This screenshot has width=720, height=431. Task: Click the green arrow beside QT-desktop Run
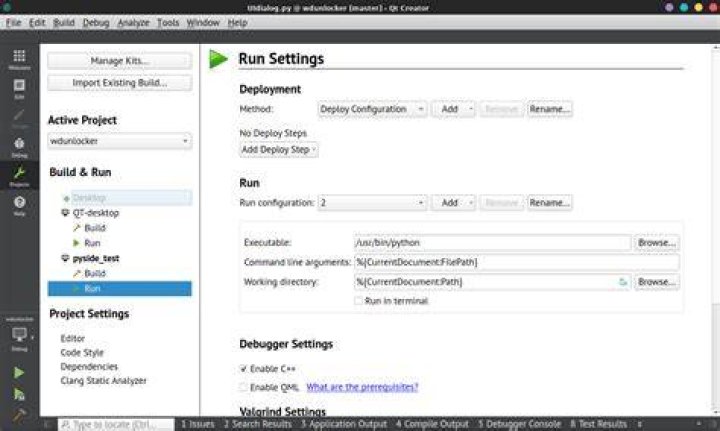tap(77, 243)
